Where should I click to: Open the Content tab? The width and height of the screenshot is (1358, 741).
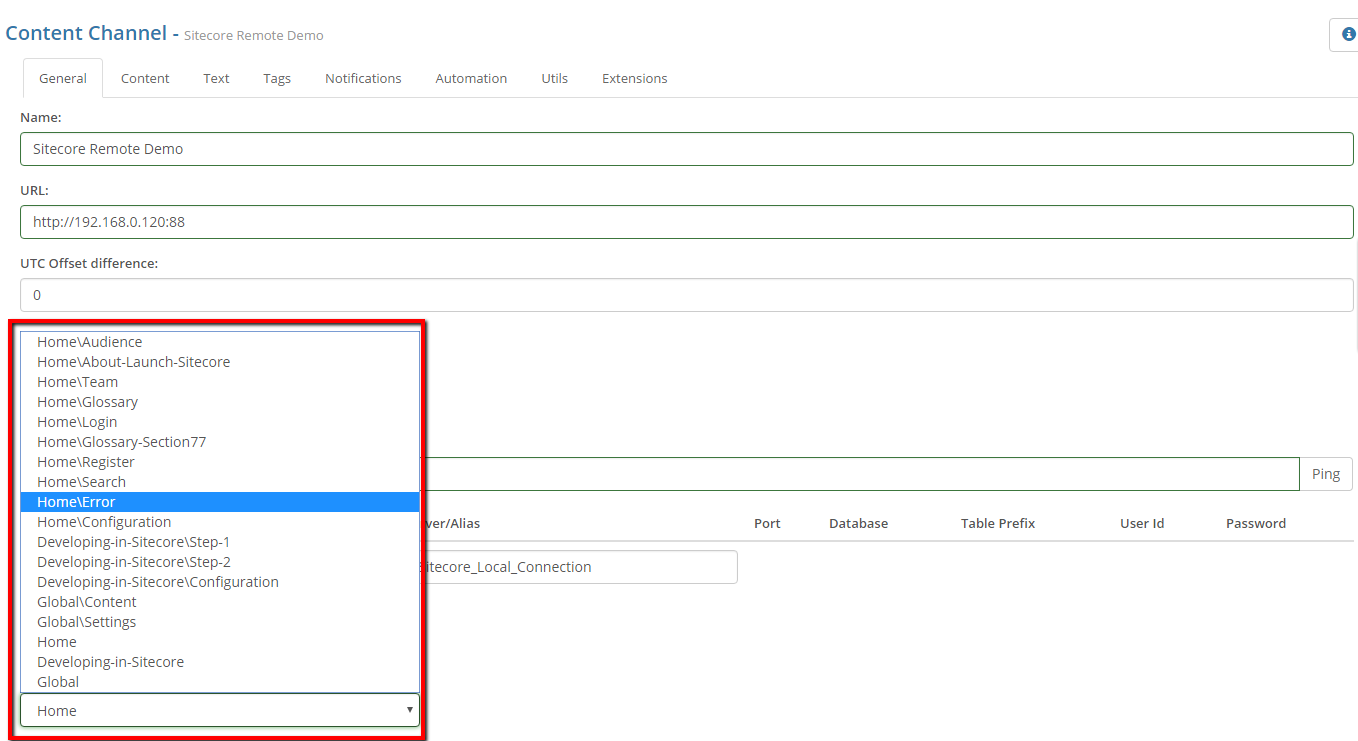click(145, 78)
